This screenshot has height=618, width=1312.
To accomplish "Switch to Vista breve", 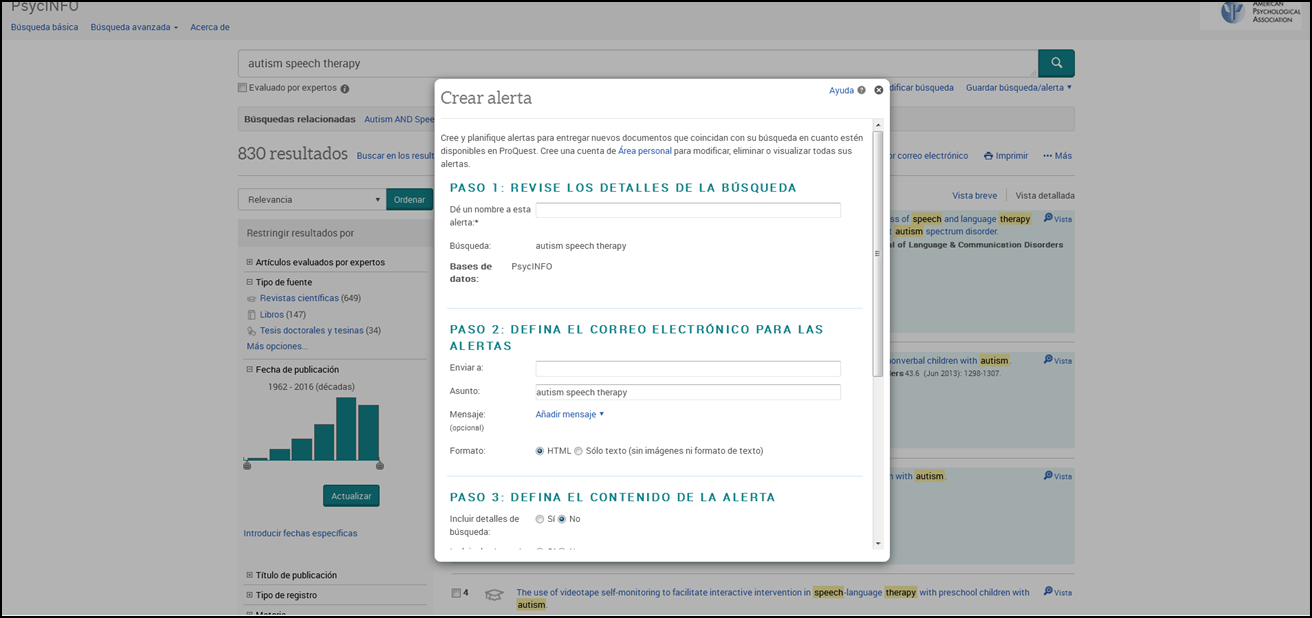I will pos(975,196).
